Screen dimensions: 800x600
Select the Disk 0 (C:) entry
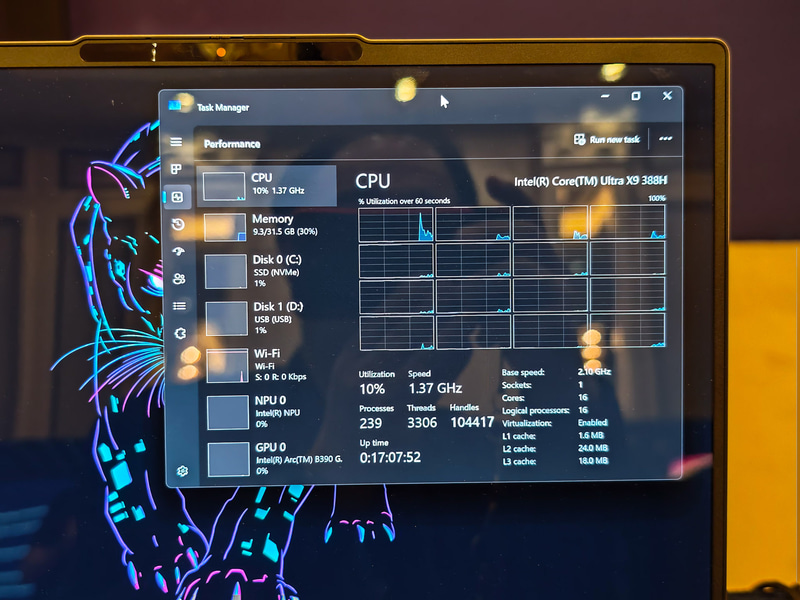270,272
